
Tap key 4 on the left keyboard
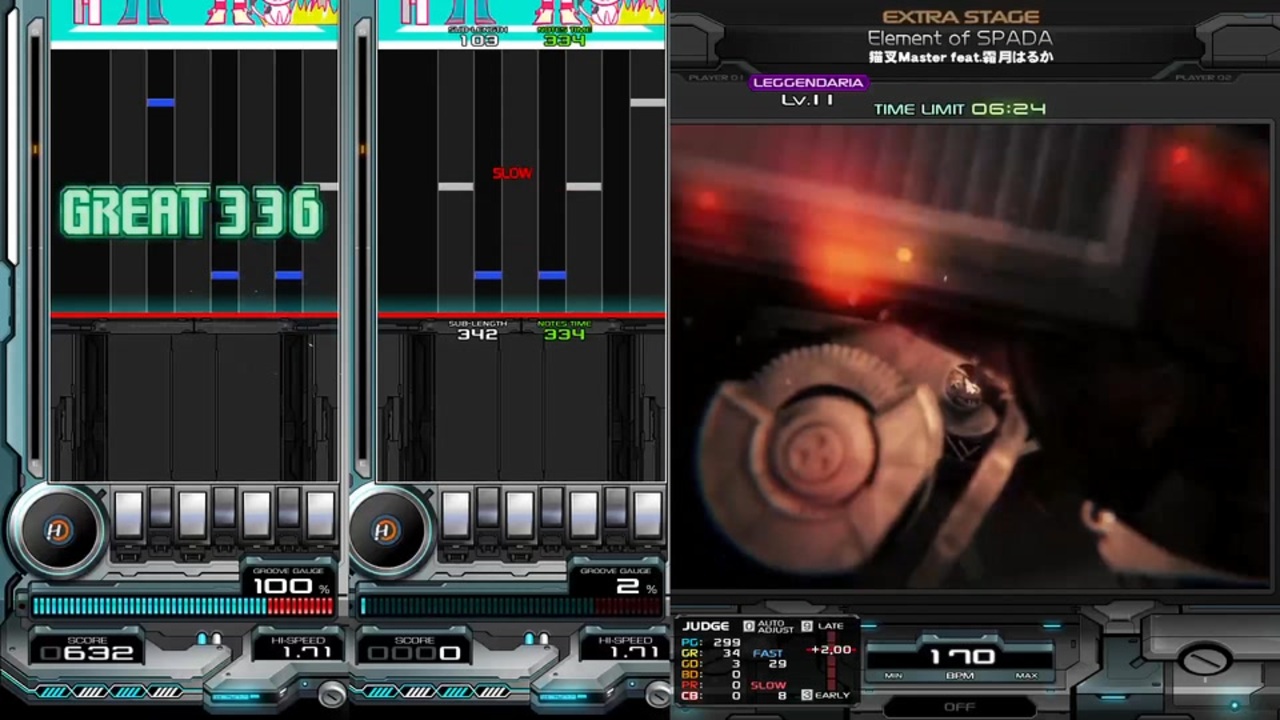pos(224,508)
